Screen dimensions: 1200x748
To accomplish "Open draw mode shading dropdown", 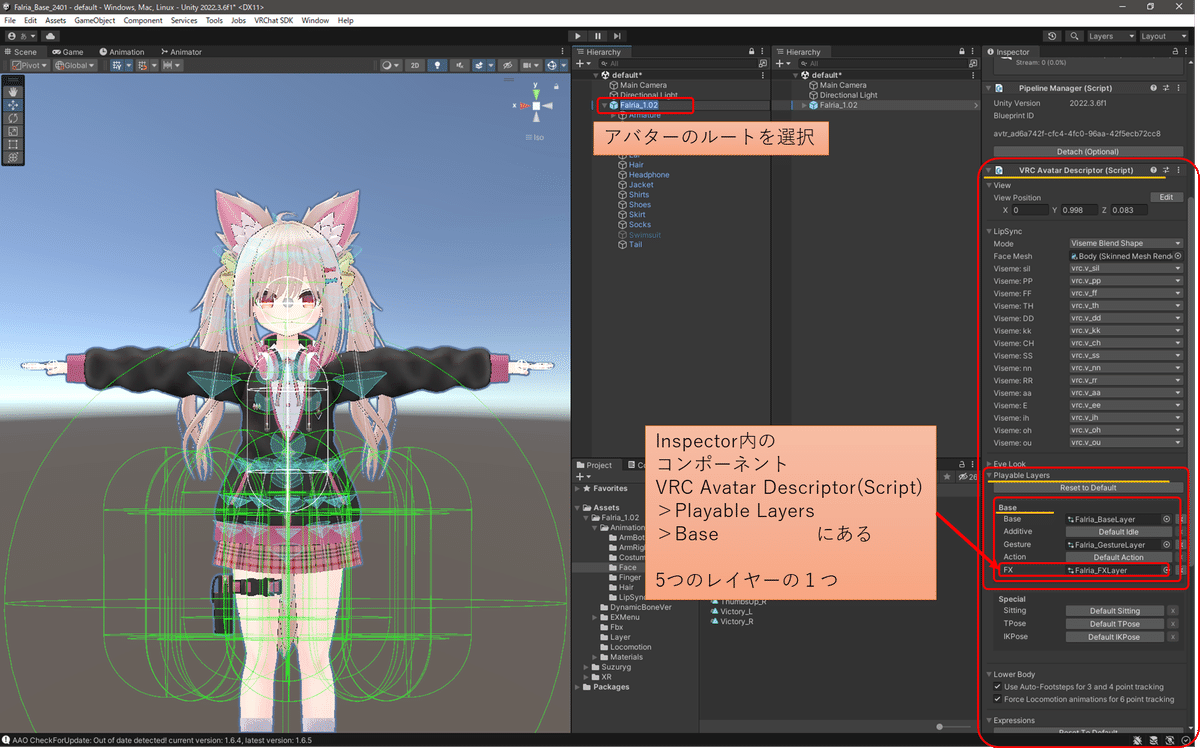I will tap(391, 65).
